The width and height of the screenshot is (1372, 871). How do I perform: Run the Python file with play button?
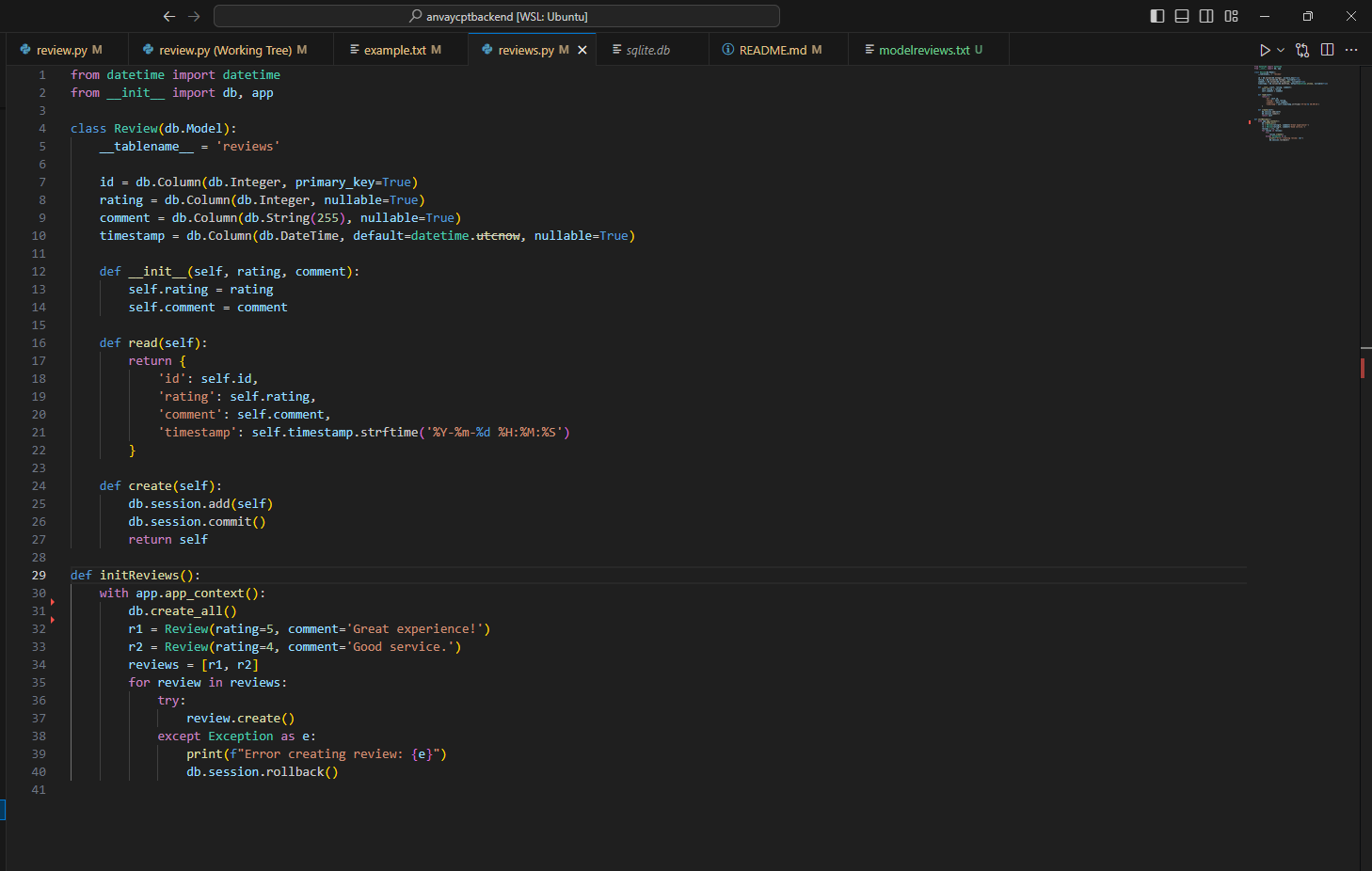[x=1265, y=50]
